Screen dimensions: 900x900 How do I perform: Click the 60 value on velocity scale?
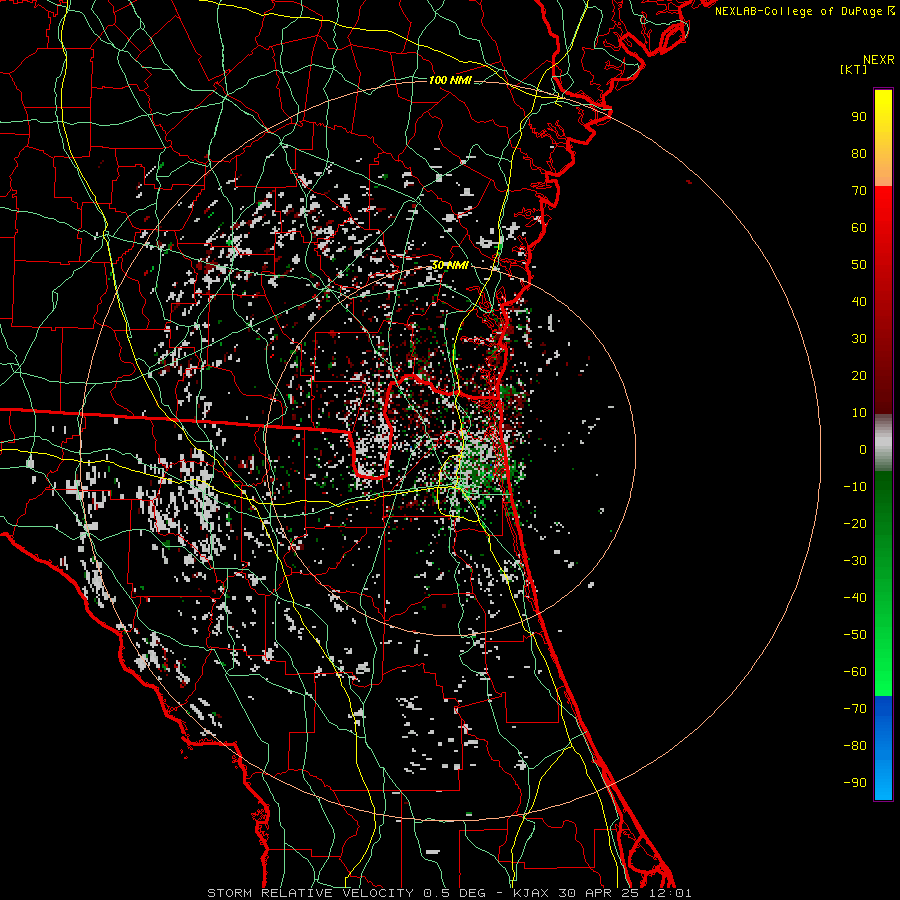(859, 227)
